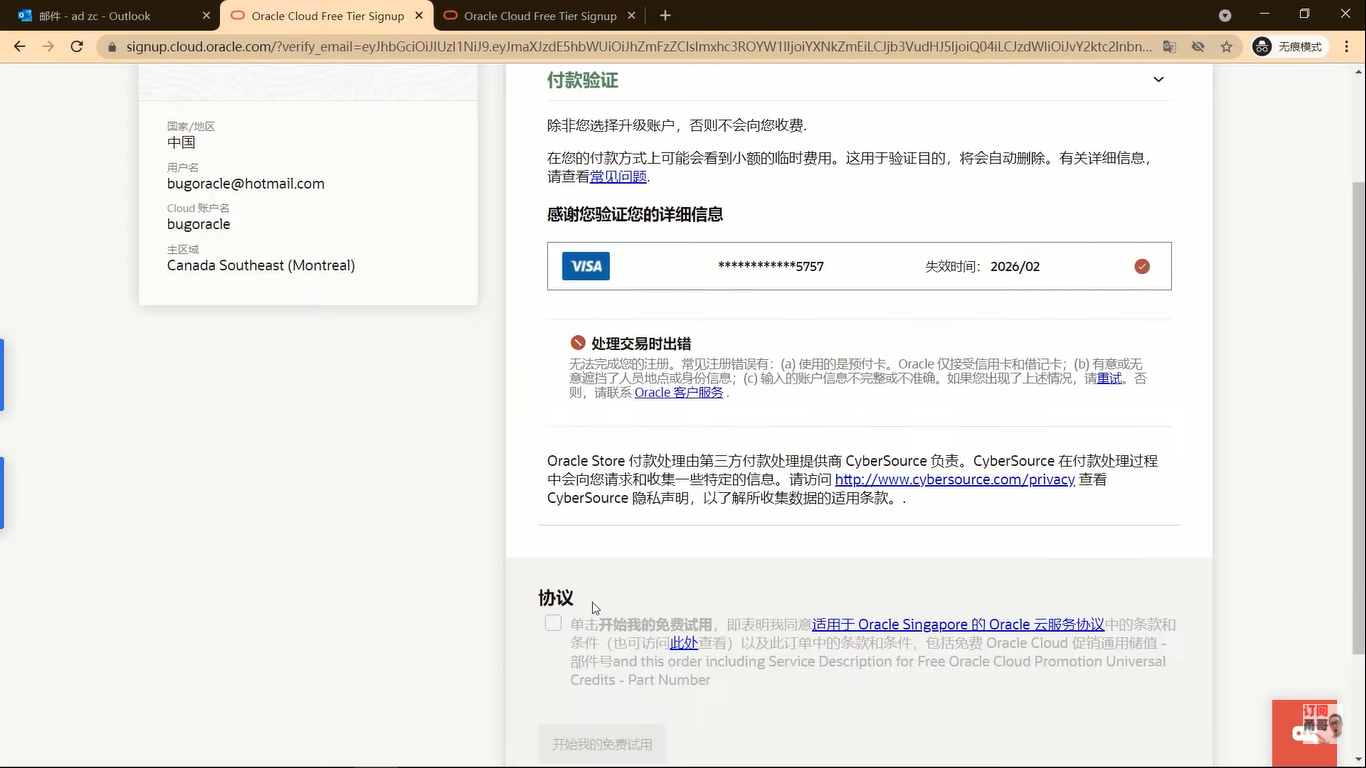Click the Oracle 客户服务 link
The height and width of the screenshot is (768, 1366).
679,392
